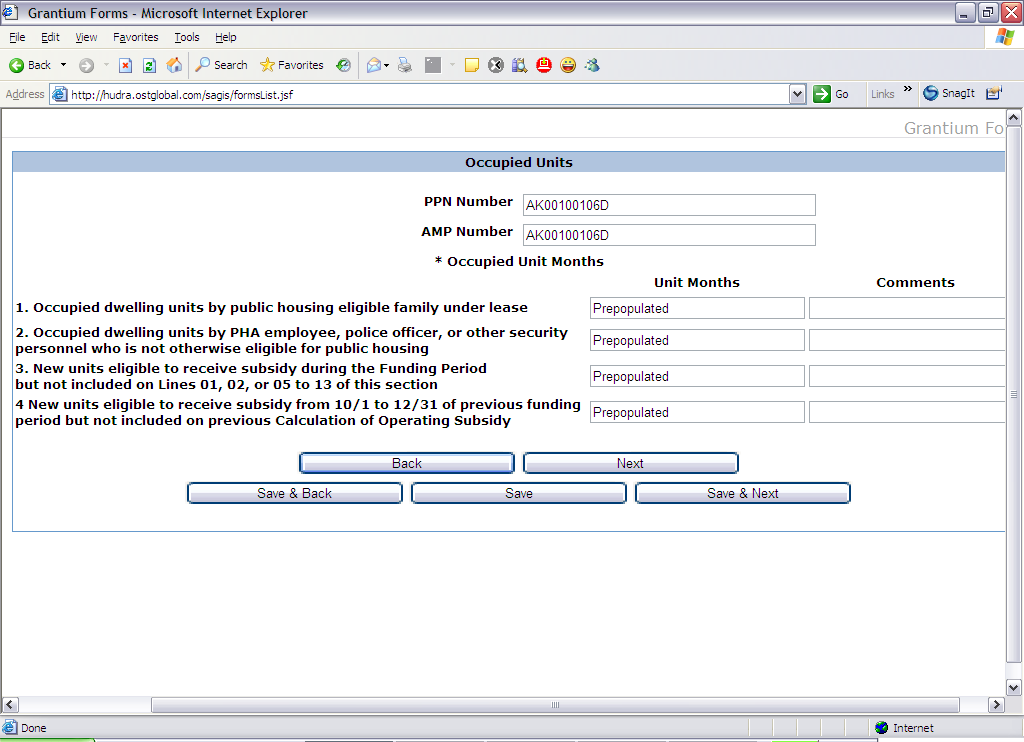The width and height of the screenshot is (1024, 742).
Task: Click the Go button
Action: [831, 94]
